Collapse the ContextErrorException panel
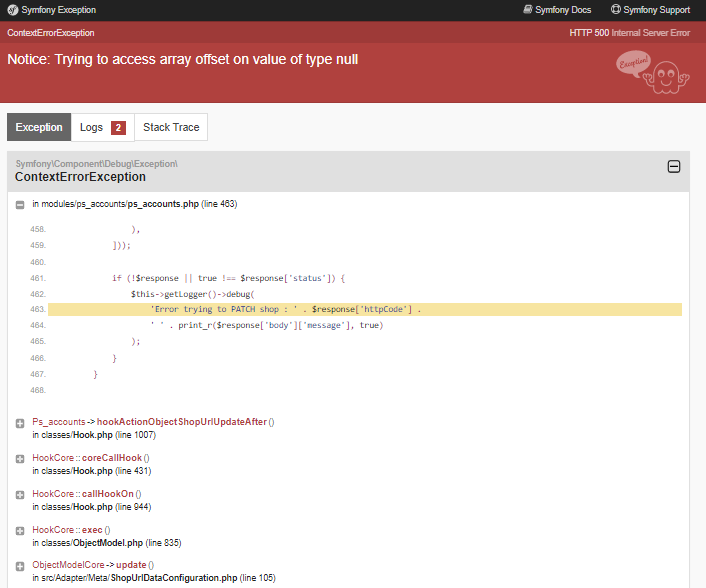This screenshot has height=588, width=706. 674,167
